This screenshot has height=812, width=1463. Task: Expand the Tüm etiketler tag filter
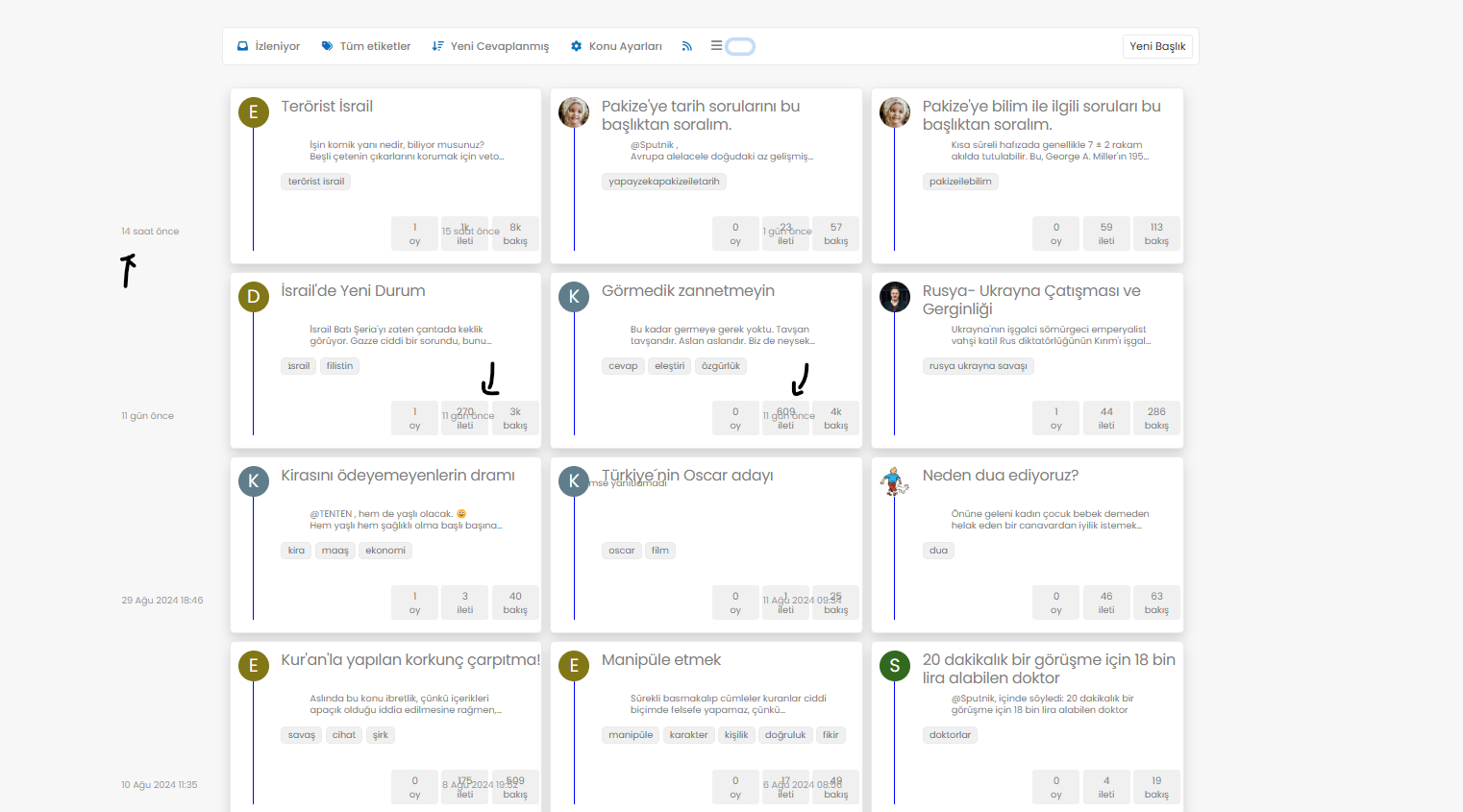pos(366,46)
